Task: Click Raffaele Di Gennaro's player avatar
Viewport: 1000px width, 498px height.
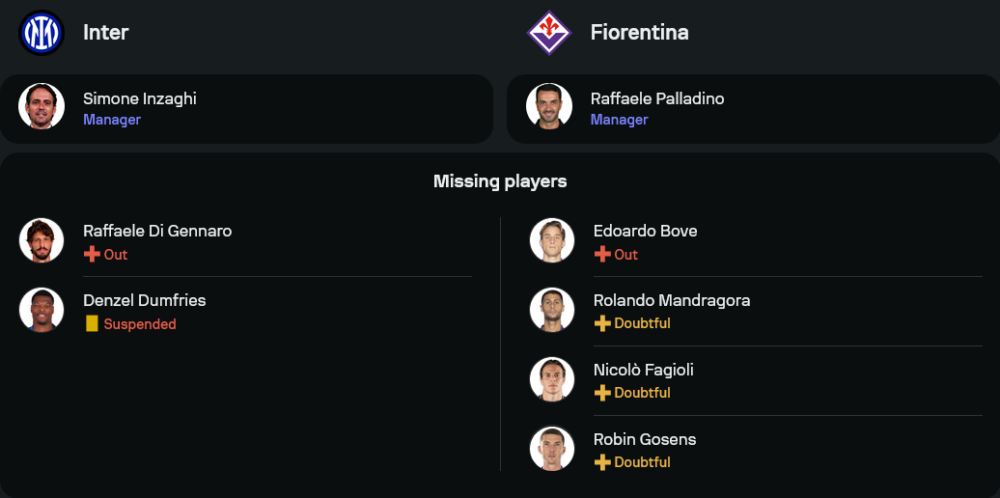Action: pyautogui.click(x=41, y=241)
